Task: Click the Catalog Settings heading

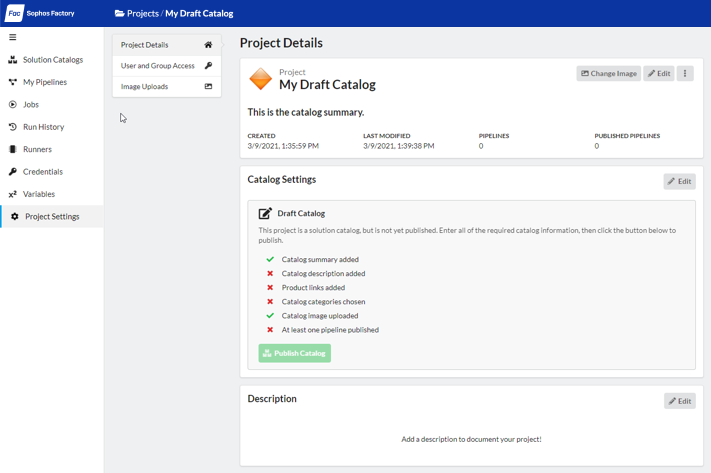Action: pos(282,180)
